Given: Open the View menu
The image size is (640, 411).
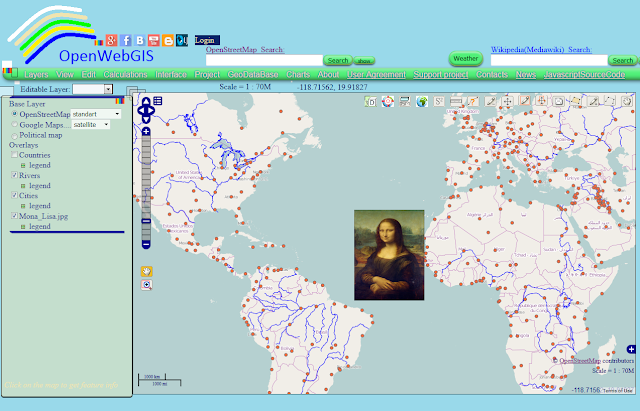Looking at the screenshot, I should [65, 74].
